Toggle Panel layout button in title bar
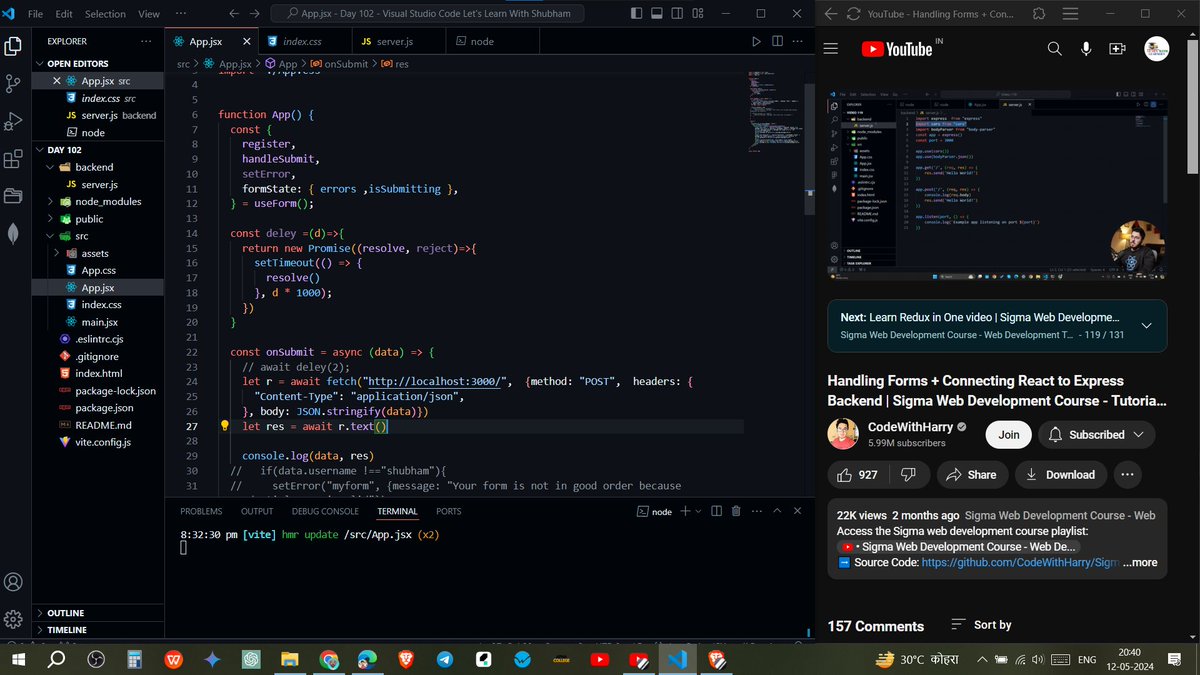This screenshot has height=675, width=1200. (659, 14)
